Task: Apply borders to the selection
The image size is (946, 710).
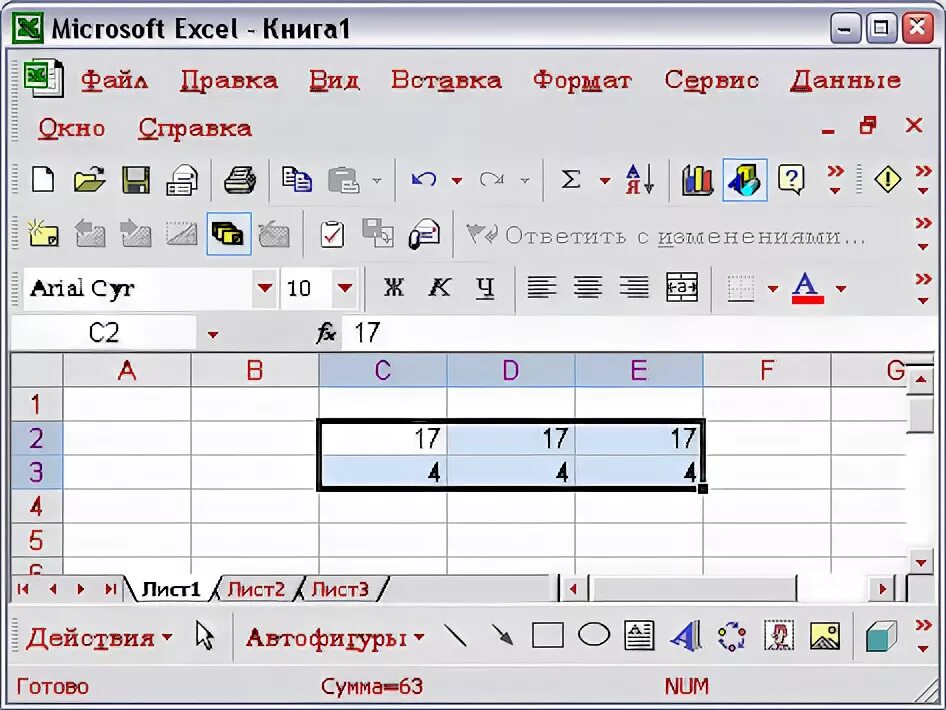Action: tap(741, 288)
